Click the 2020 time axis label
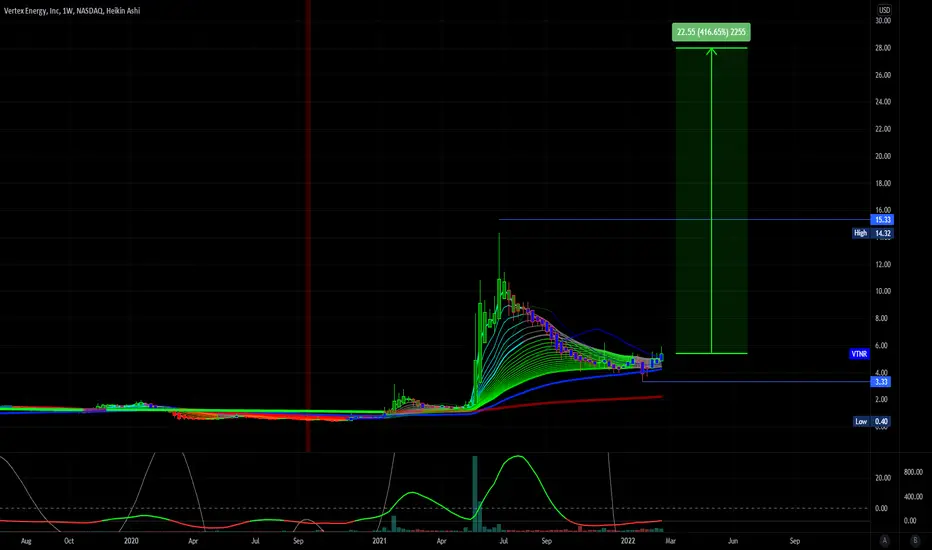Viewport: 932px width, 550px height. [x=131, y=541]
